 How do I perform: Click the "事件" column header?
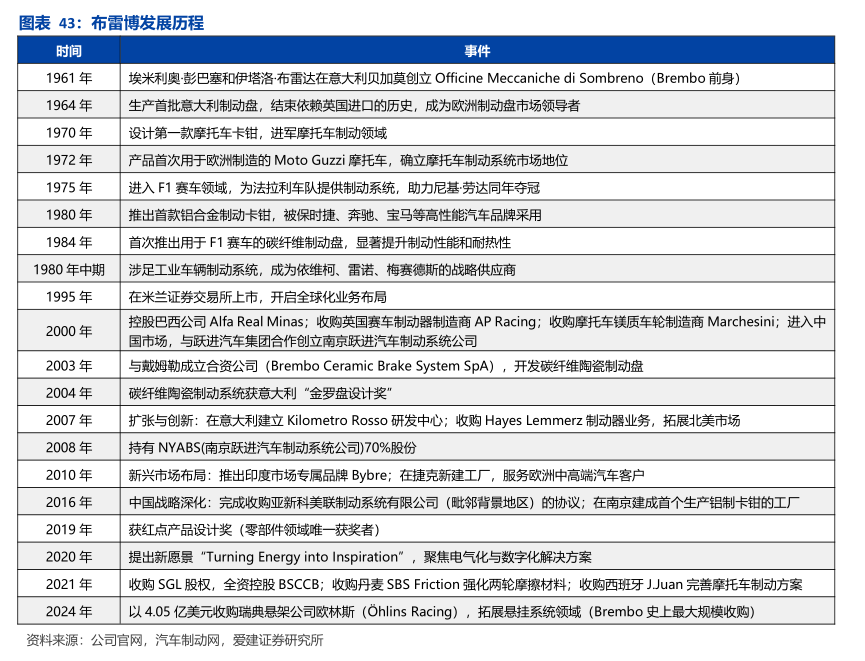tap(477, 51)
